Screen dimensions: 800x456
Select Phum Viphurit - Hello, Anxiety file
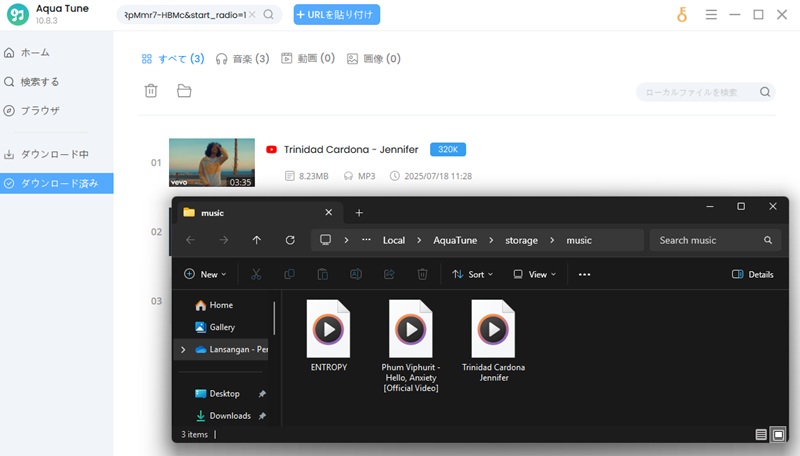point(411,346)
